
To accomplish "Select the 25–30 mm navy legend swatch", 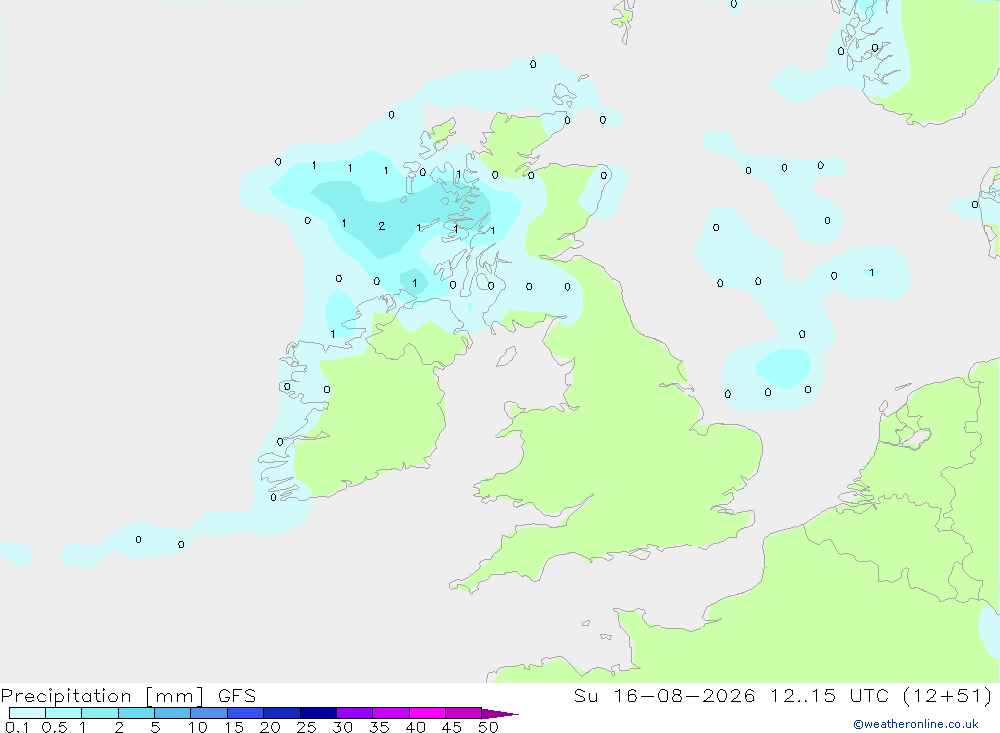I will click(318, 713).
